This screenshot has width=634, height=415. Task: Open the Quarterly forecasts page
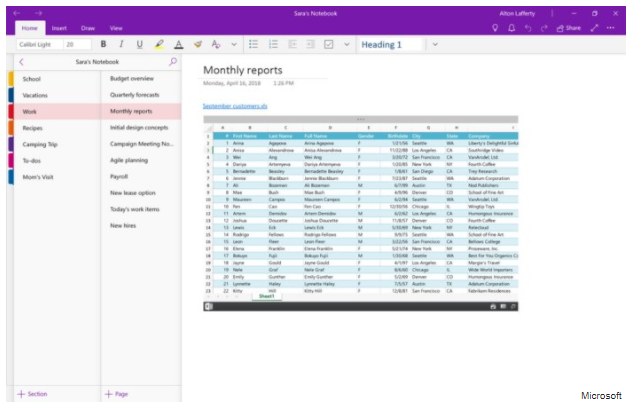click(x=141, y=95)
